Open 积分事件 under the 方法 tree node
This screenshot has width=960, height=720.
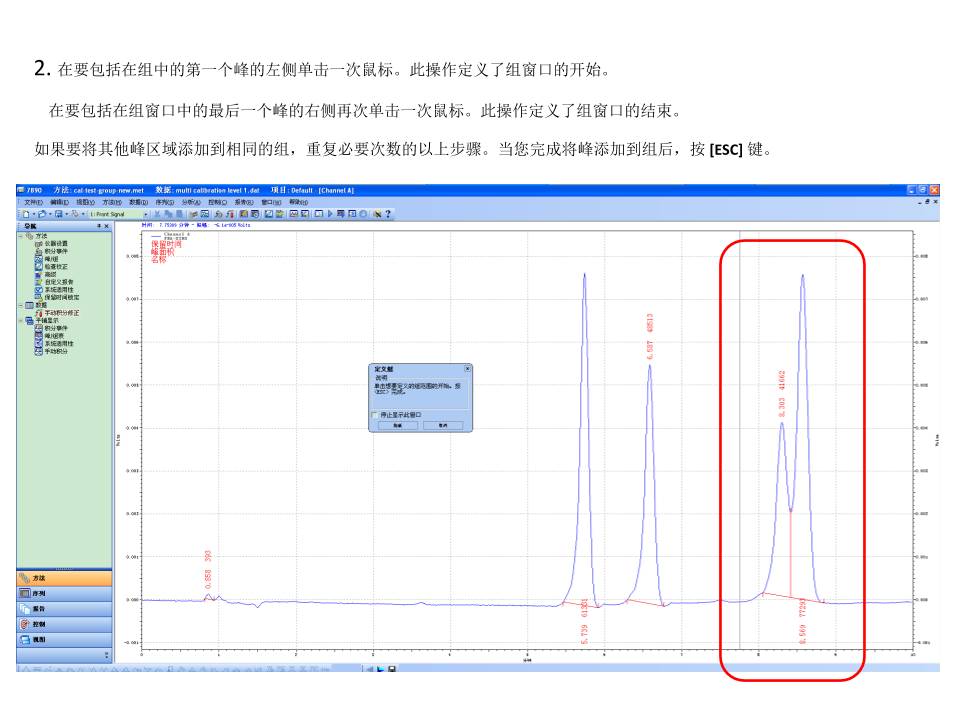[x=56, y=250]
